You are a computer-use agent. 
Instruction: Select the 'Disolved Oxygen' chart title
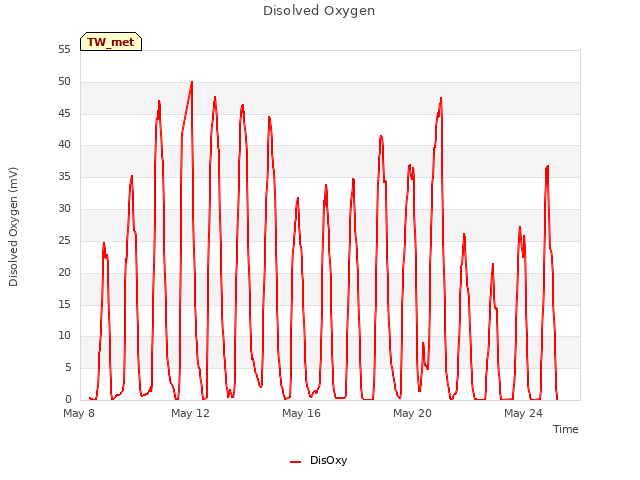coord(319,11)
